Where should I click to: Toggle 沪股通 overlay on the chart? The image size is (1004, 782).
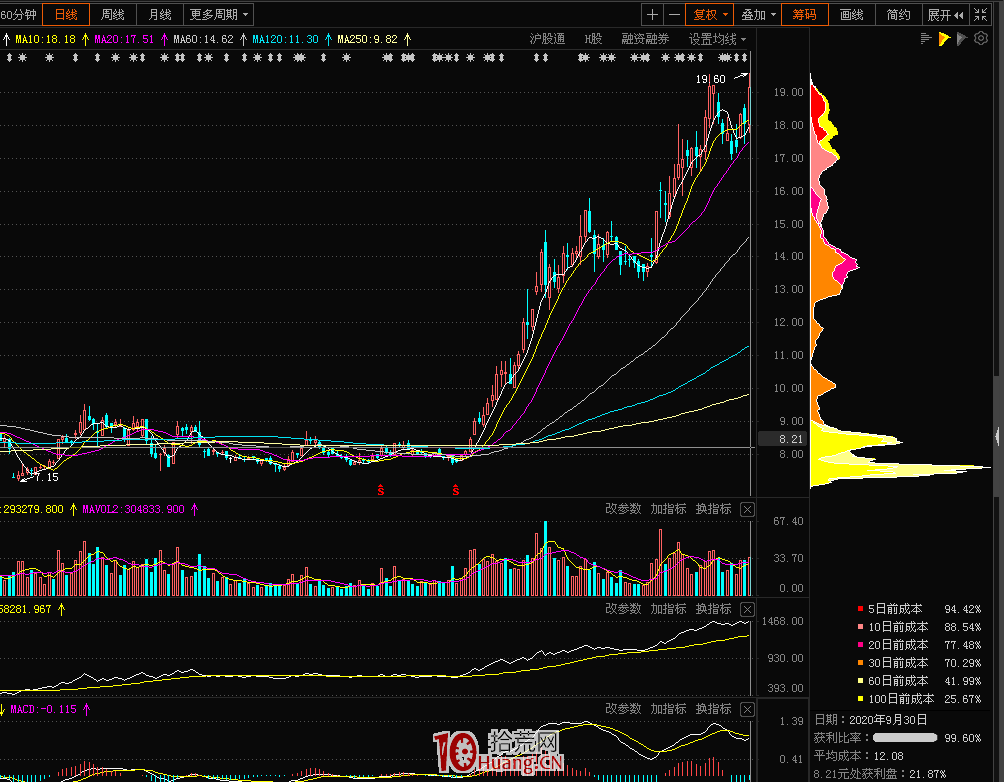(547, 39)
